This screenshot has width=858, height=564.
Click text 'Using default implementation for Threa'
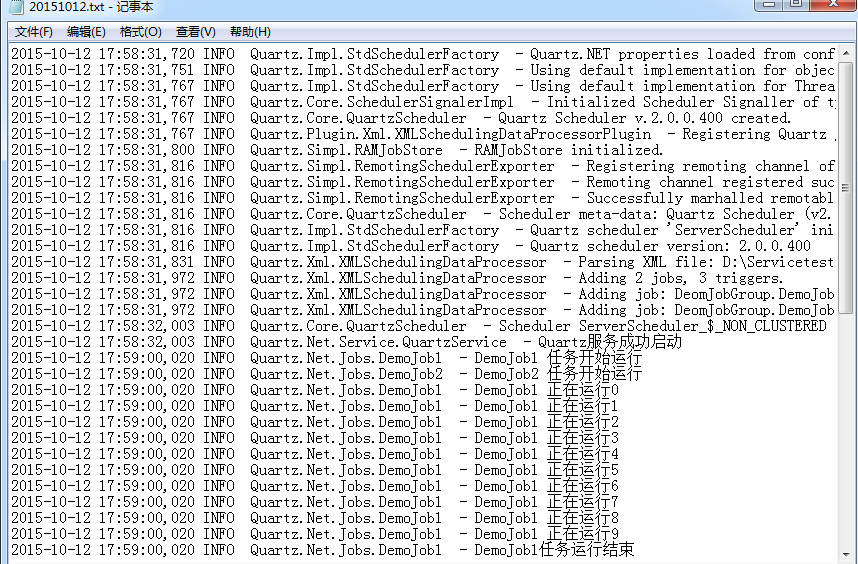[x=682, y=86]
